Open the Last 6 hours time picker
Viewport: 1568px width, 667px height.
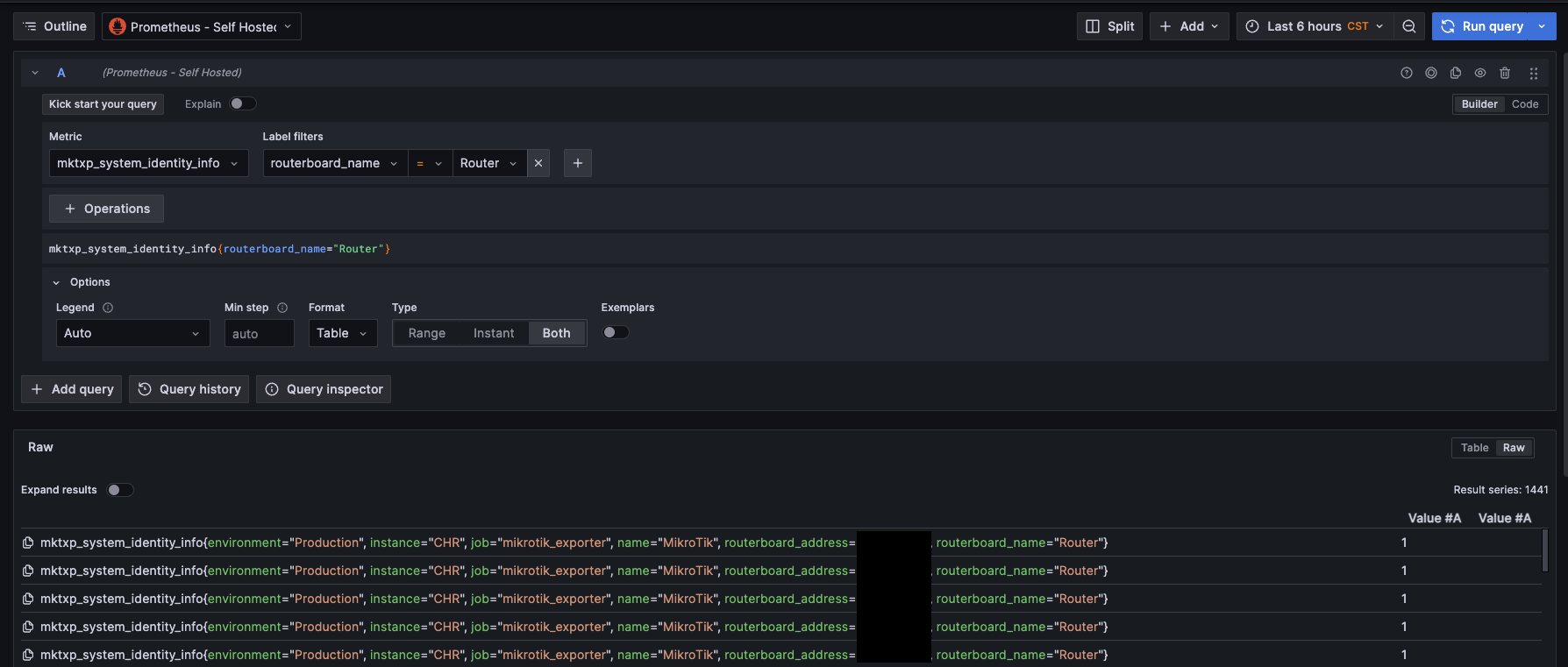[1315, 26]
